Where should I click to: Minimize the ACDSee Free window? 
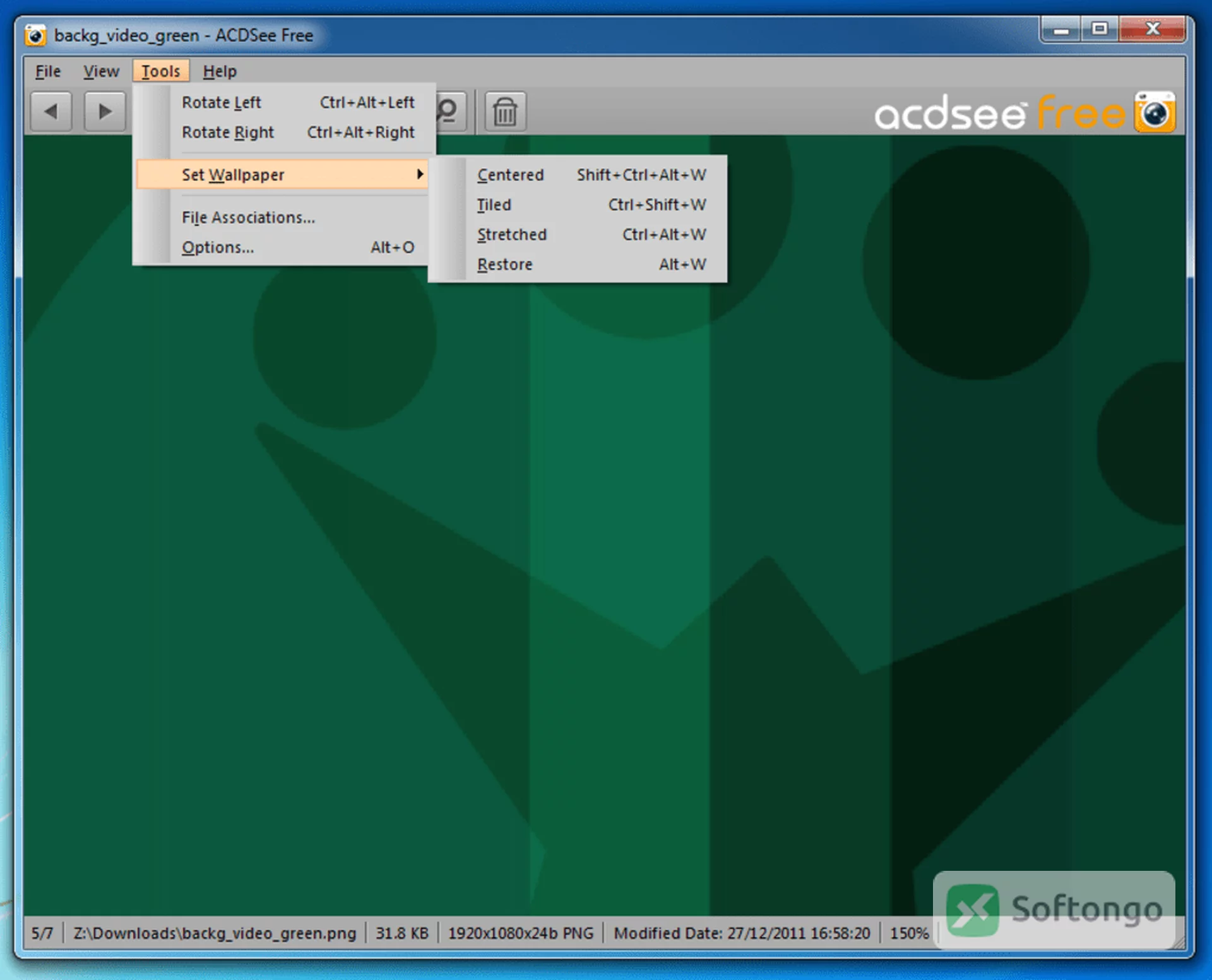(x=1061, y=30)
